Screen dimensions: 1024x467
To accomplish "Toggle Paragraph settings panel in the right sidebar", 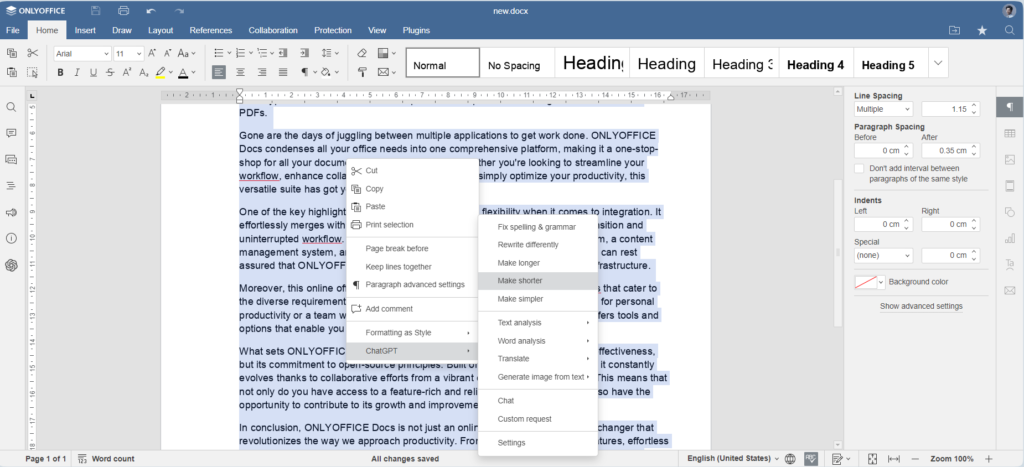I will [x=1010, y=106].
